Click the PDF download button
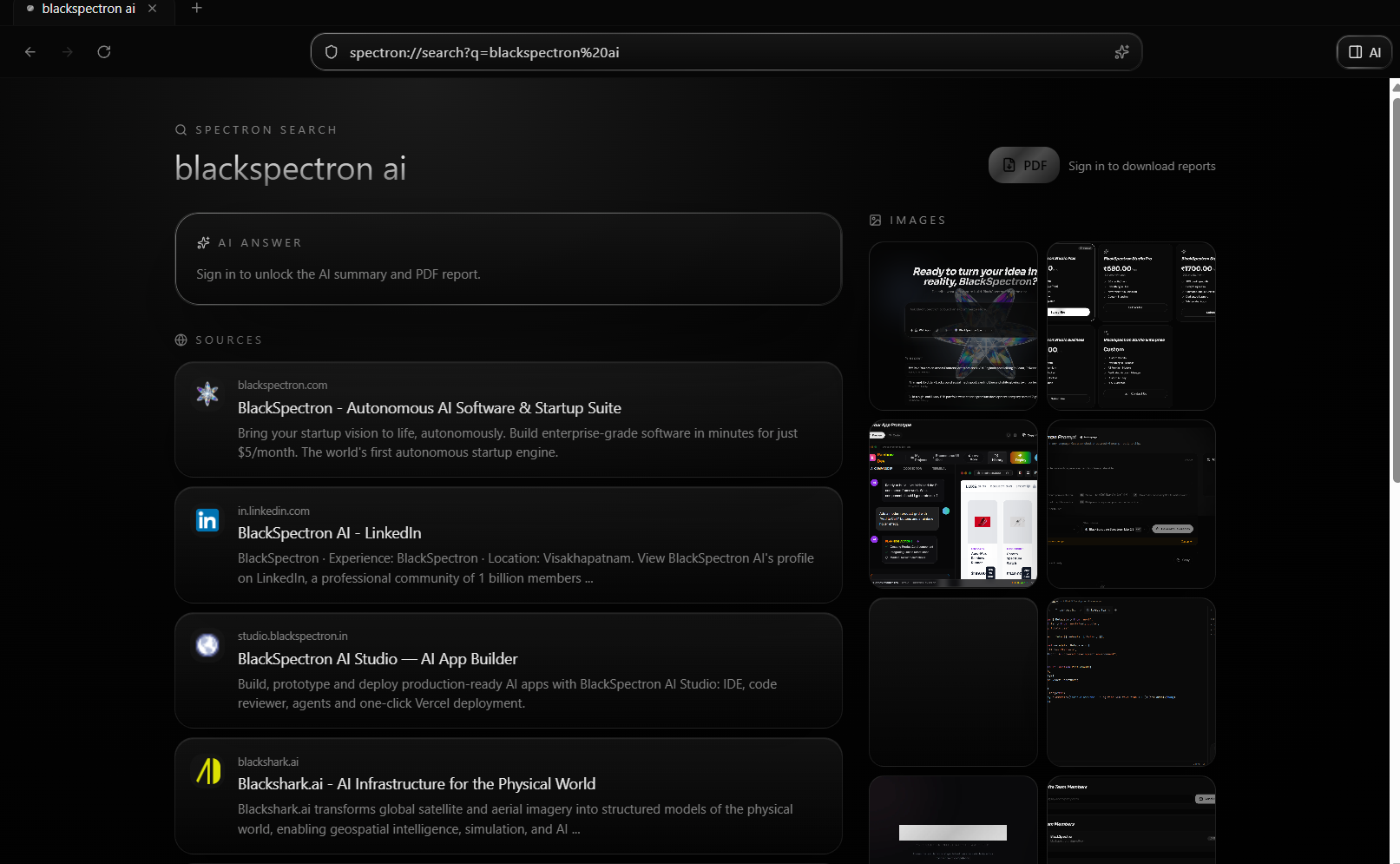 pos(1024,165)
